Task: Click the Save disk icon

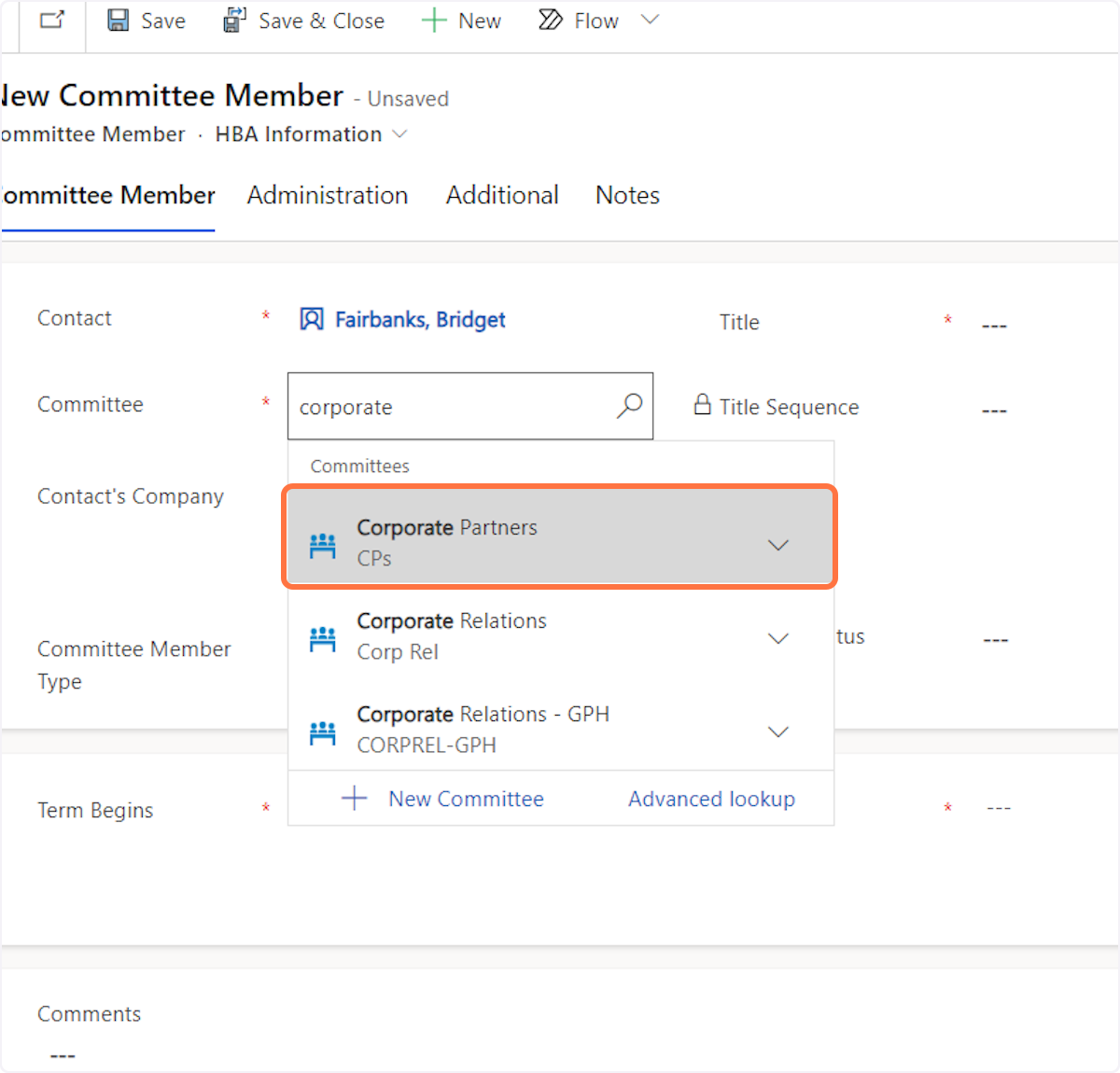Action: coord(119,21)
